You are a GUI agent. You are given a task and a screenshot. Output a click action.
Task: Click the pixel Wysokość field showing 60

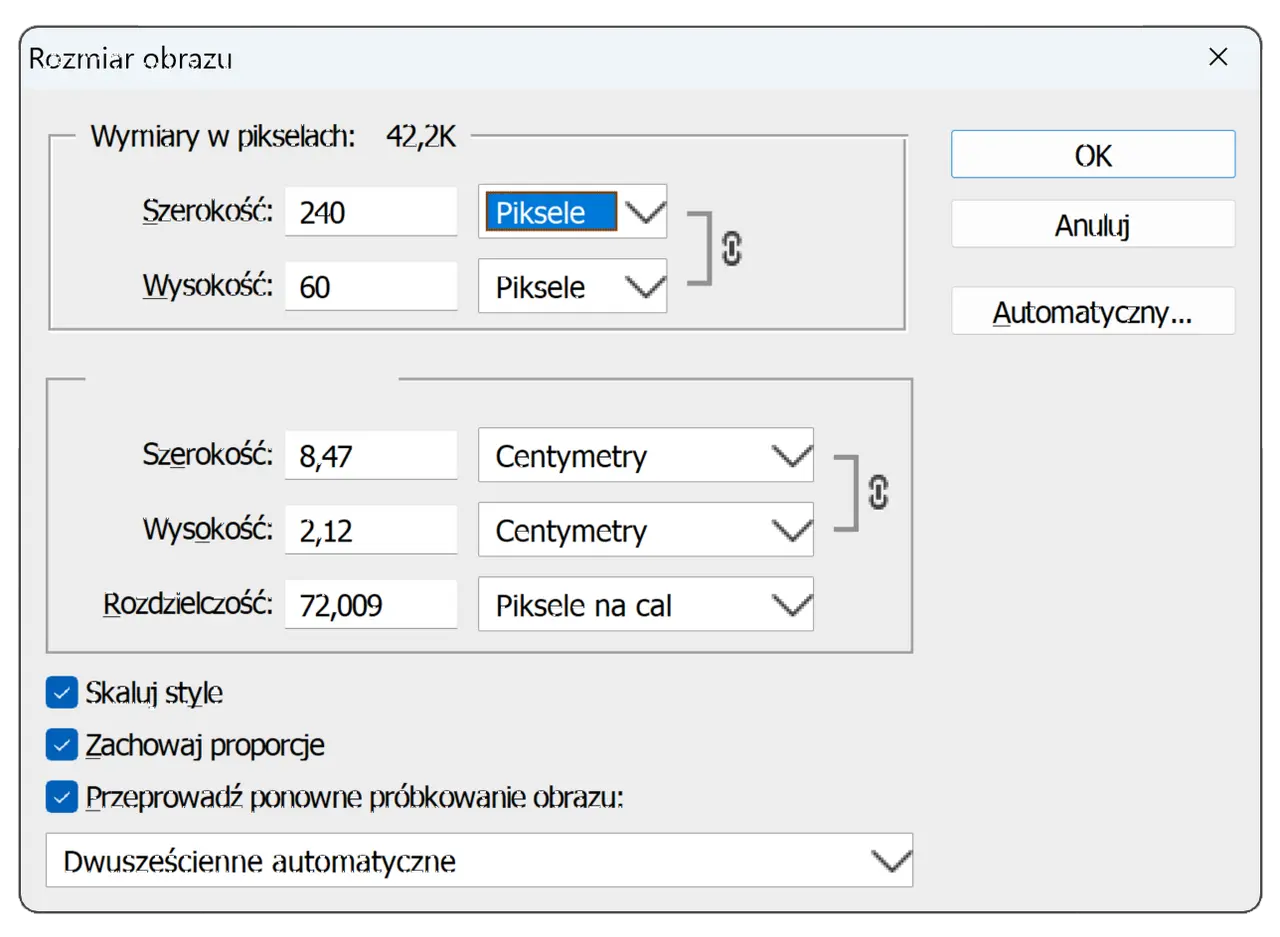(371, 286)
